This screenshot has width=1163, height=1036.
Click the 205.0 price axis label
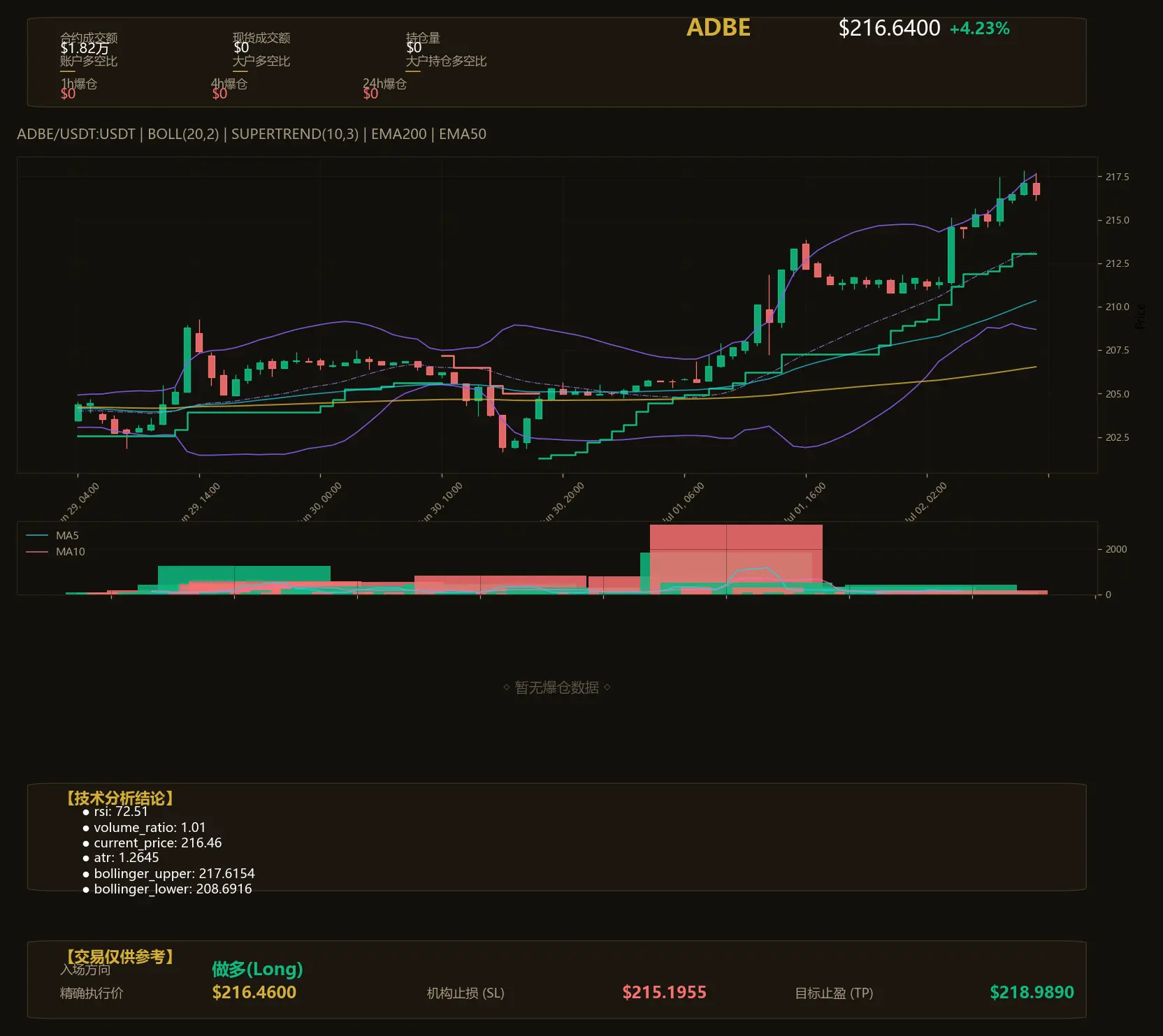coord(1117,394)
